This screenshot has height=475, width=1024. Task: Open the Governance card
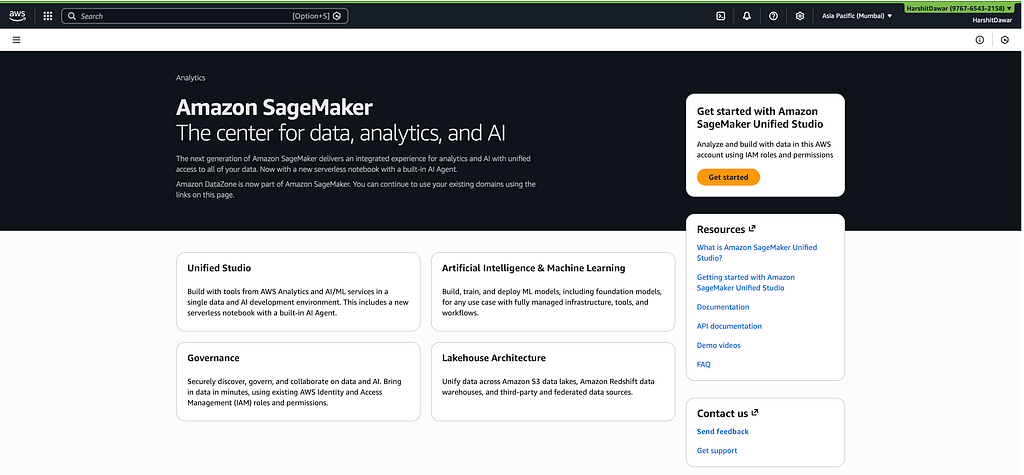(298, 382)
